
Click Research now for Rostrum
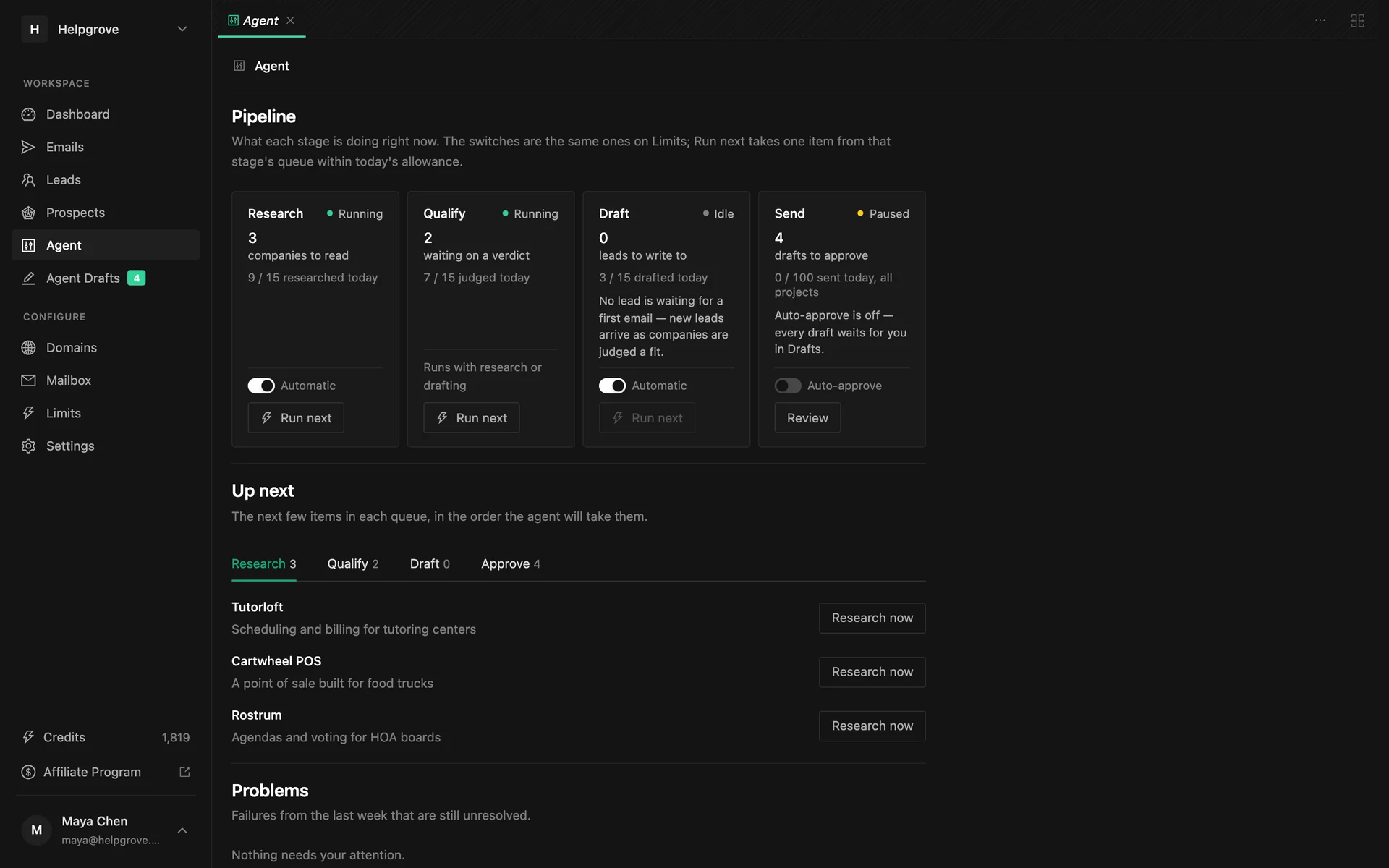(872, 726)
